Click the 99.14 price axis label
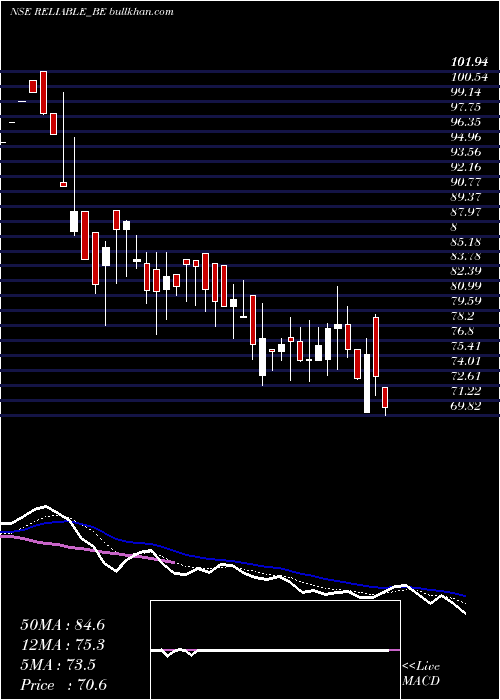 [466, 92]
